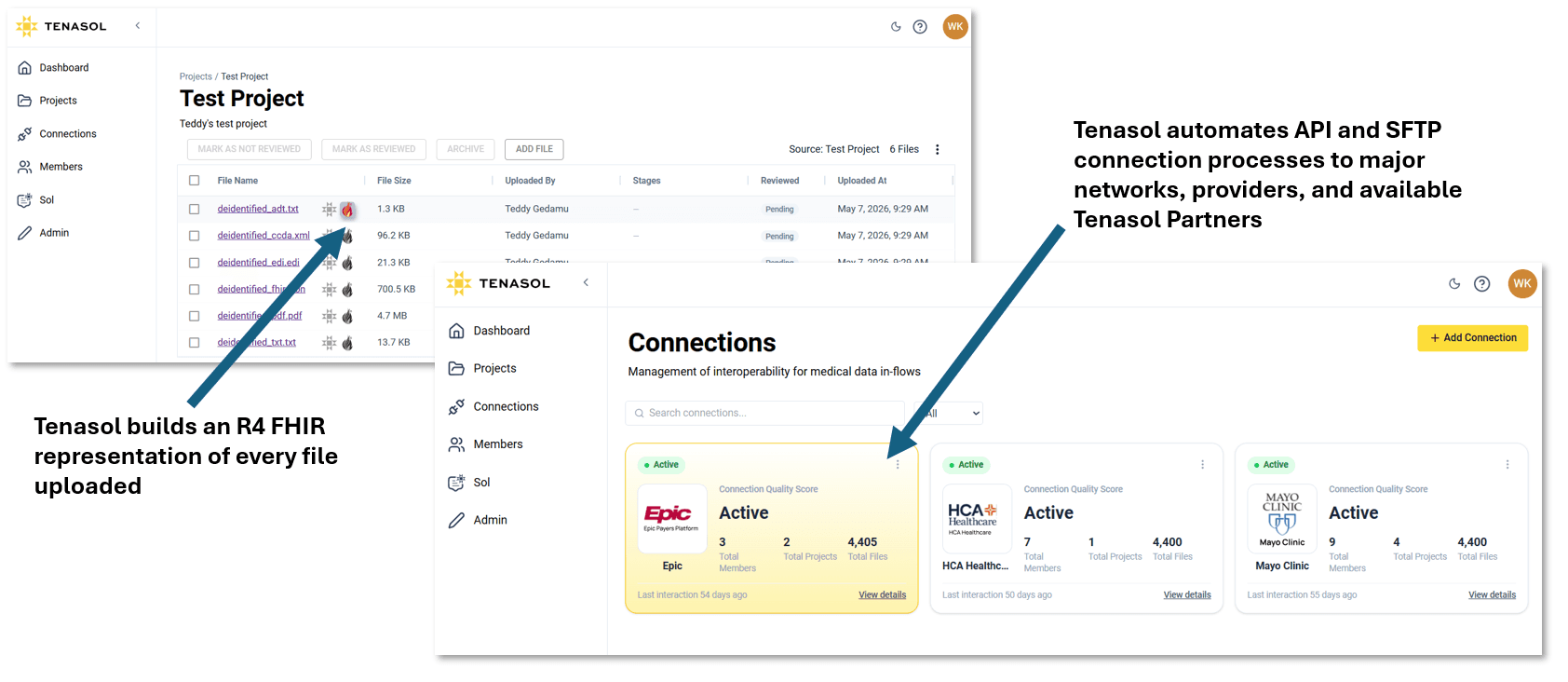Open Admin in Test Project window sidebar
This screenshot has height=682, width=1568.
pos(43,233)
